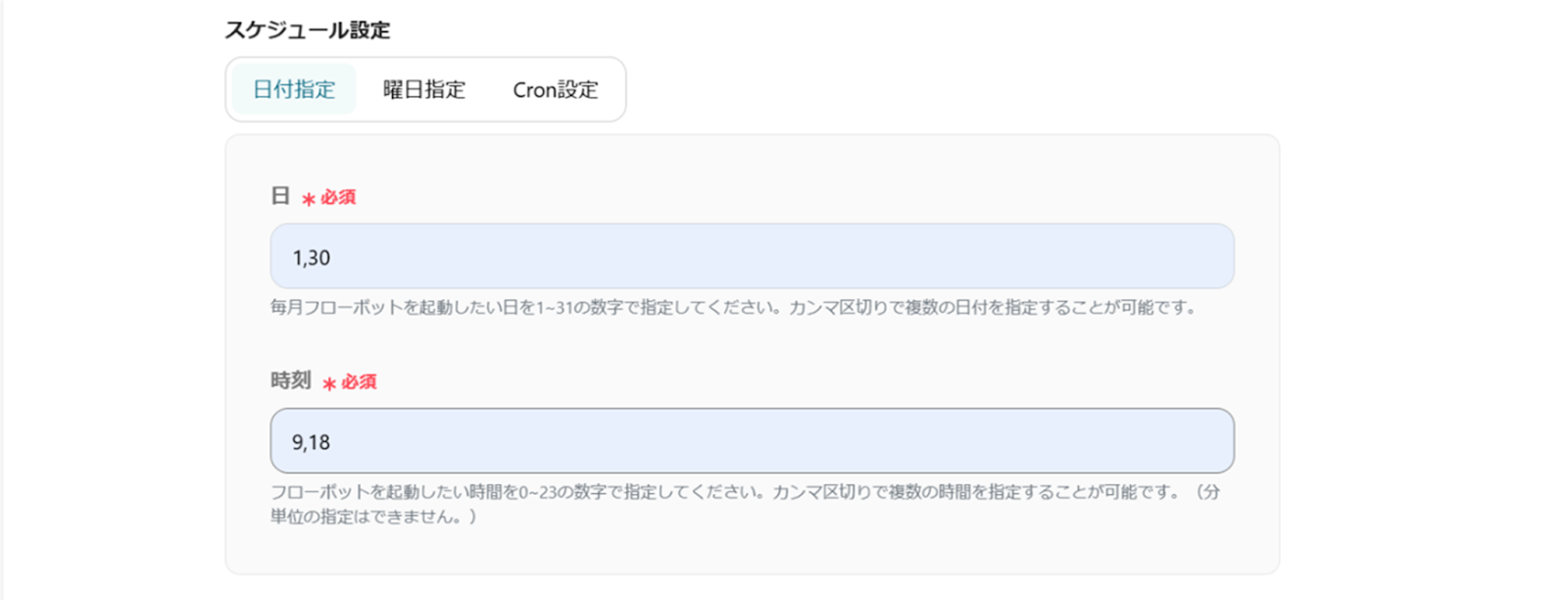Click the 必須 marker next to 日
Viewport: 1568px width, 600px height.
(338, 197)
